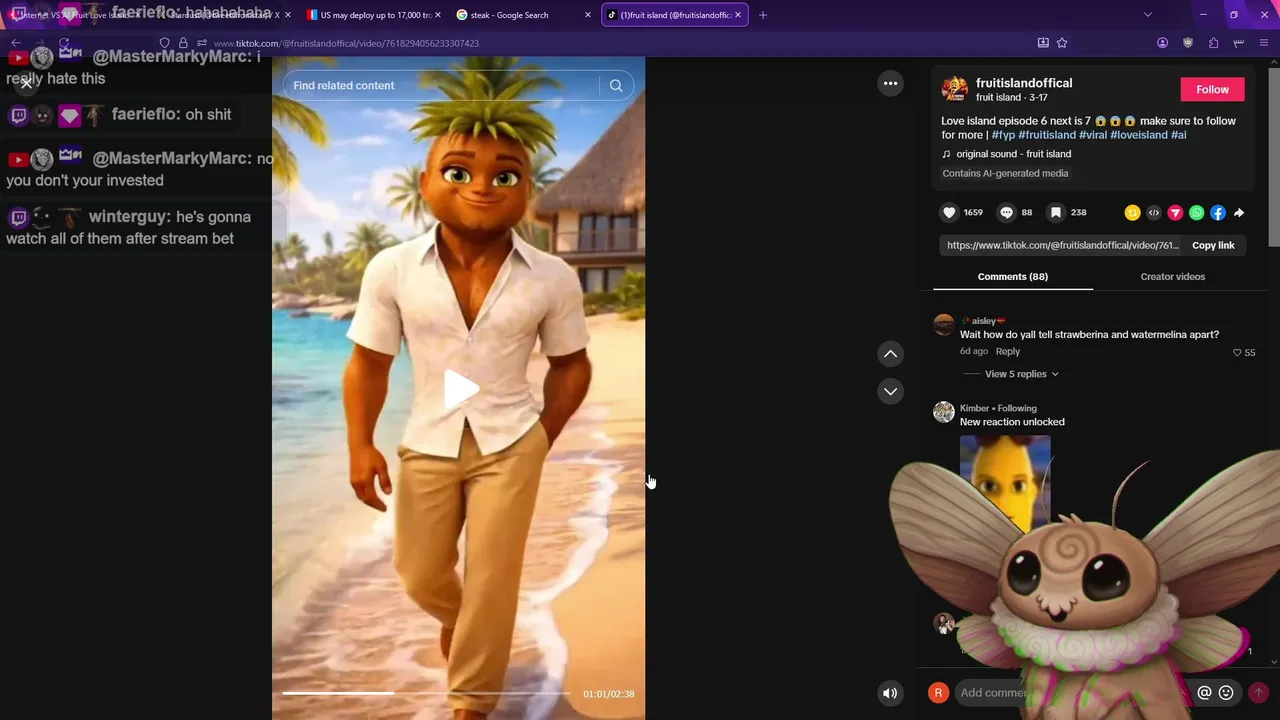The image size is (1280, 720).
Task: Click the video link URL text box
Action: tap(1062, 245)
